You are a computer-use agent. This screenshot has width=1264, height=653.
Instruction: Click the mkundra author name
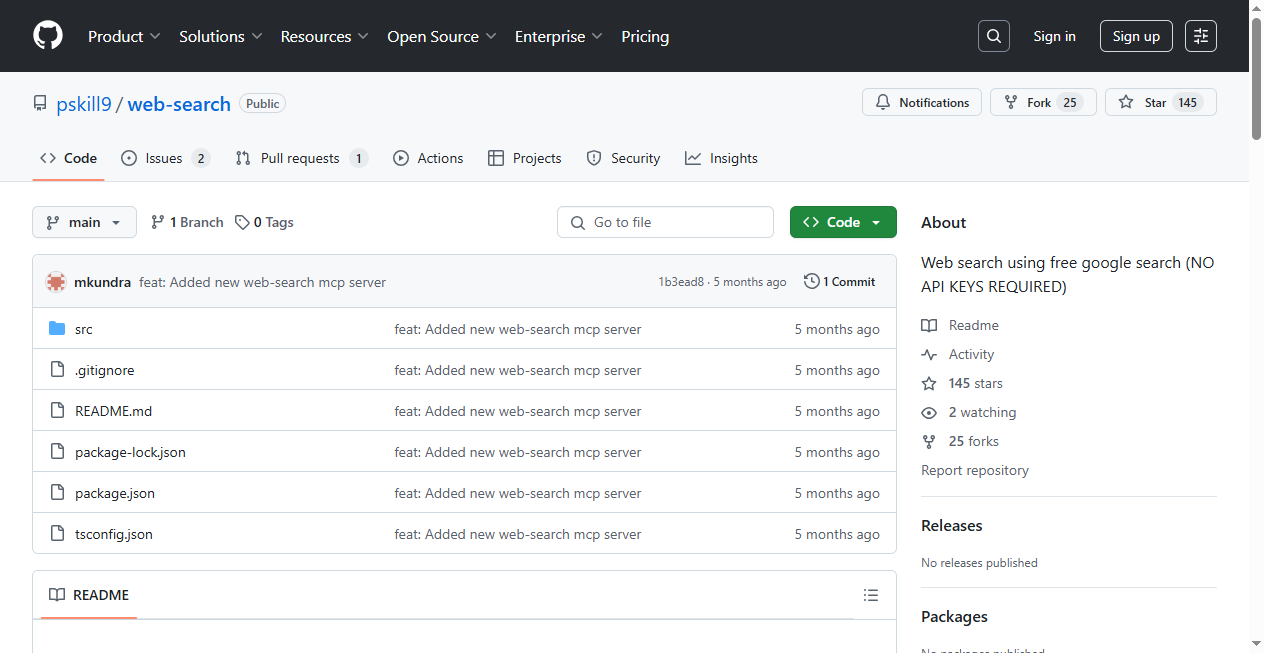[x=102, y=282]
